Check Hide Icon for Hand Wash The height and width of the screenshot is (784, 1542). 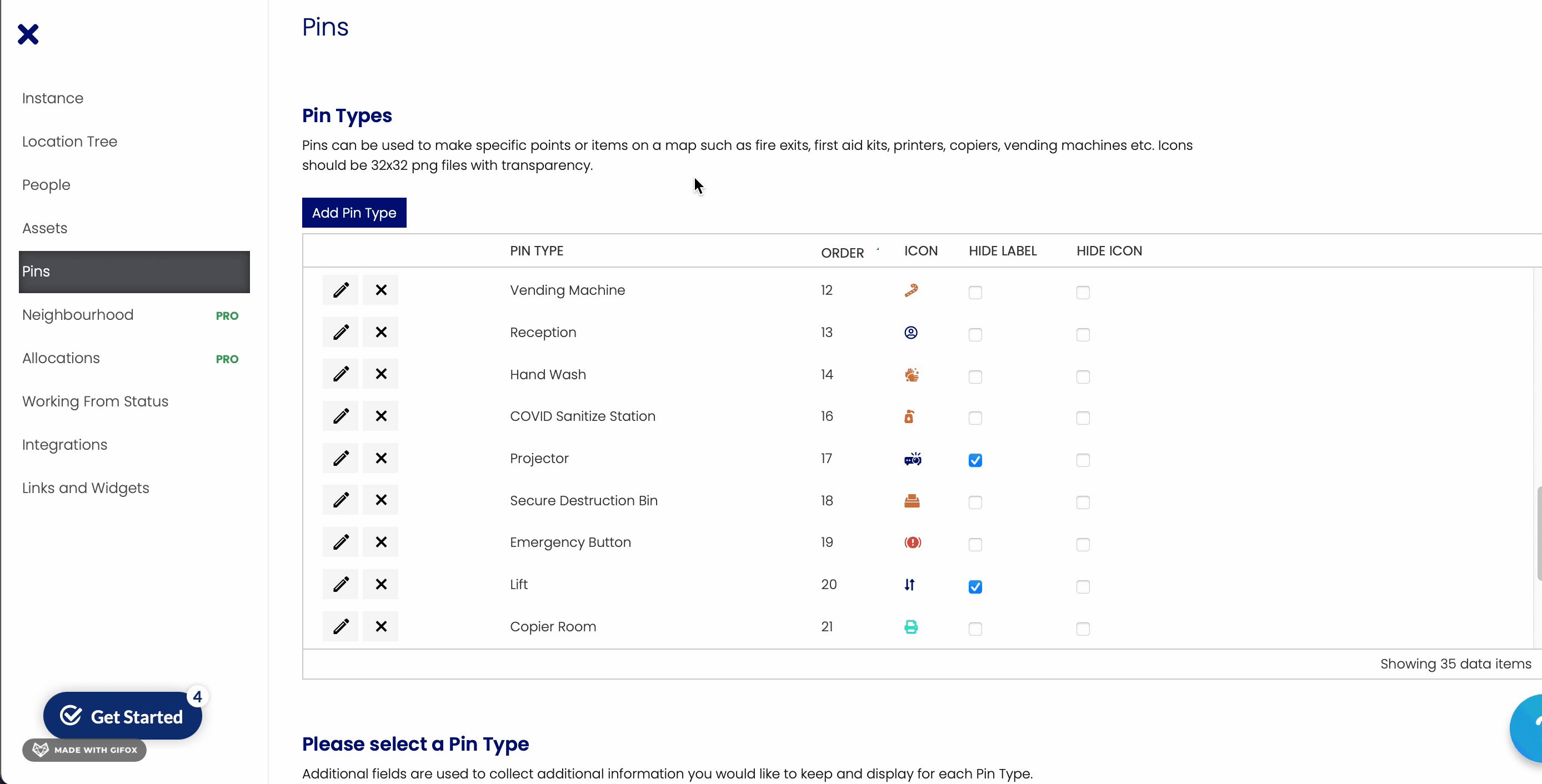(x=1083, y=377)
